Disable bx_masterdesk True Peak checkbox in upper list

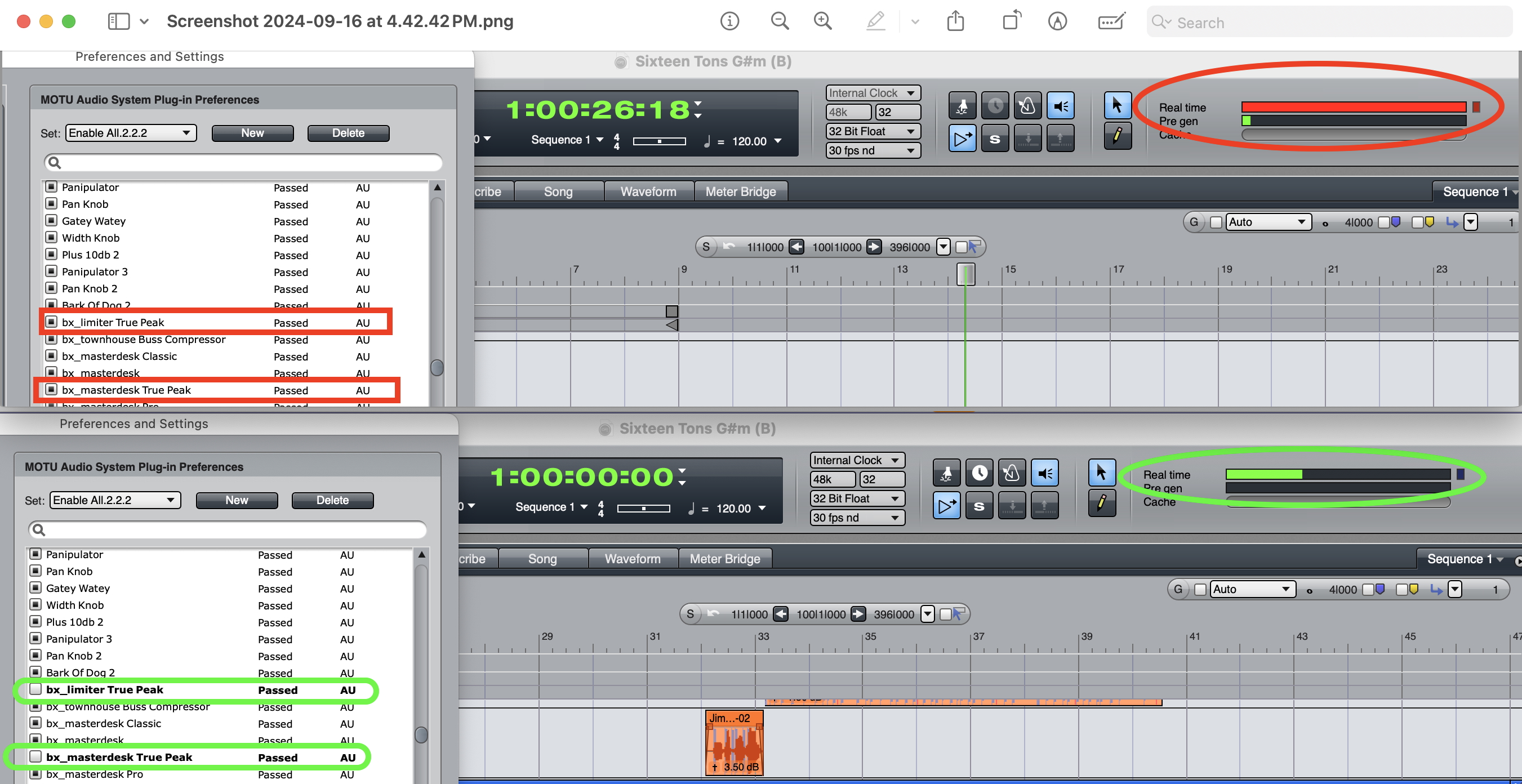pos(51,389)
